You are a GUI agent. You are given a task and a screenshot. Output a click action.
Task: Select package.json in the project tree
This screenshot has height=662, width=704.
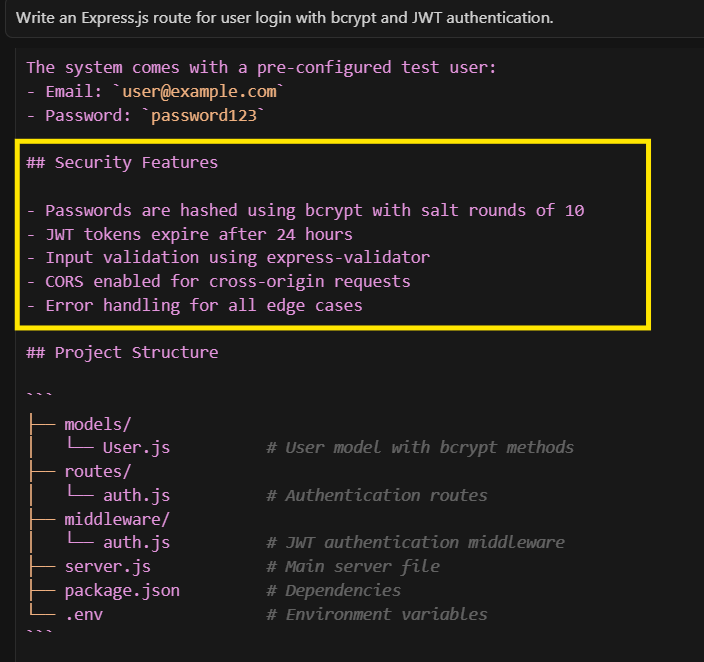[122, 590]
